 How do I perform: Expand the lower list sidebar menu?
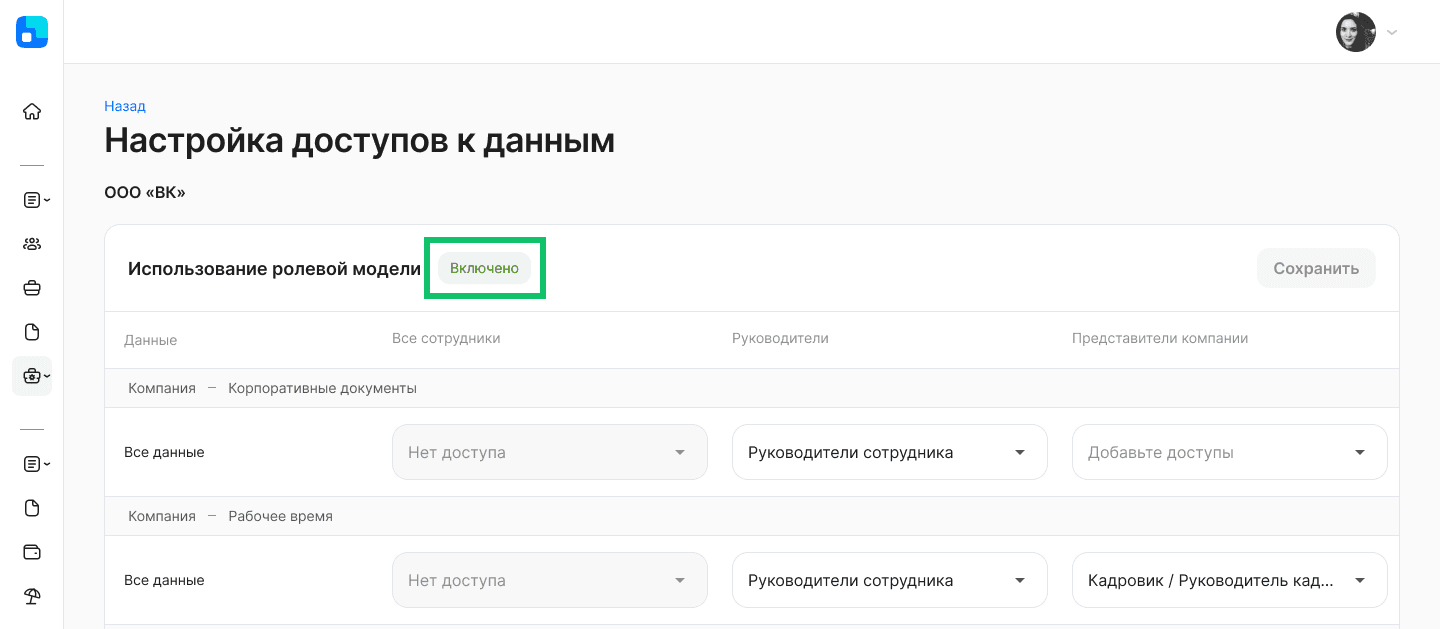coord(36,464)
